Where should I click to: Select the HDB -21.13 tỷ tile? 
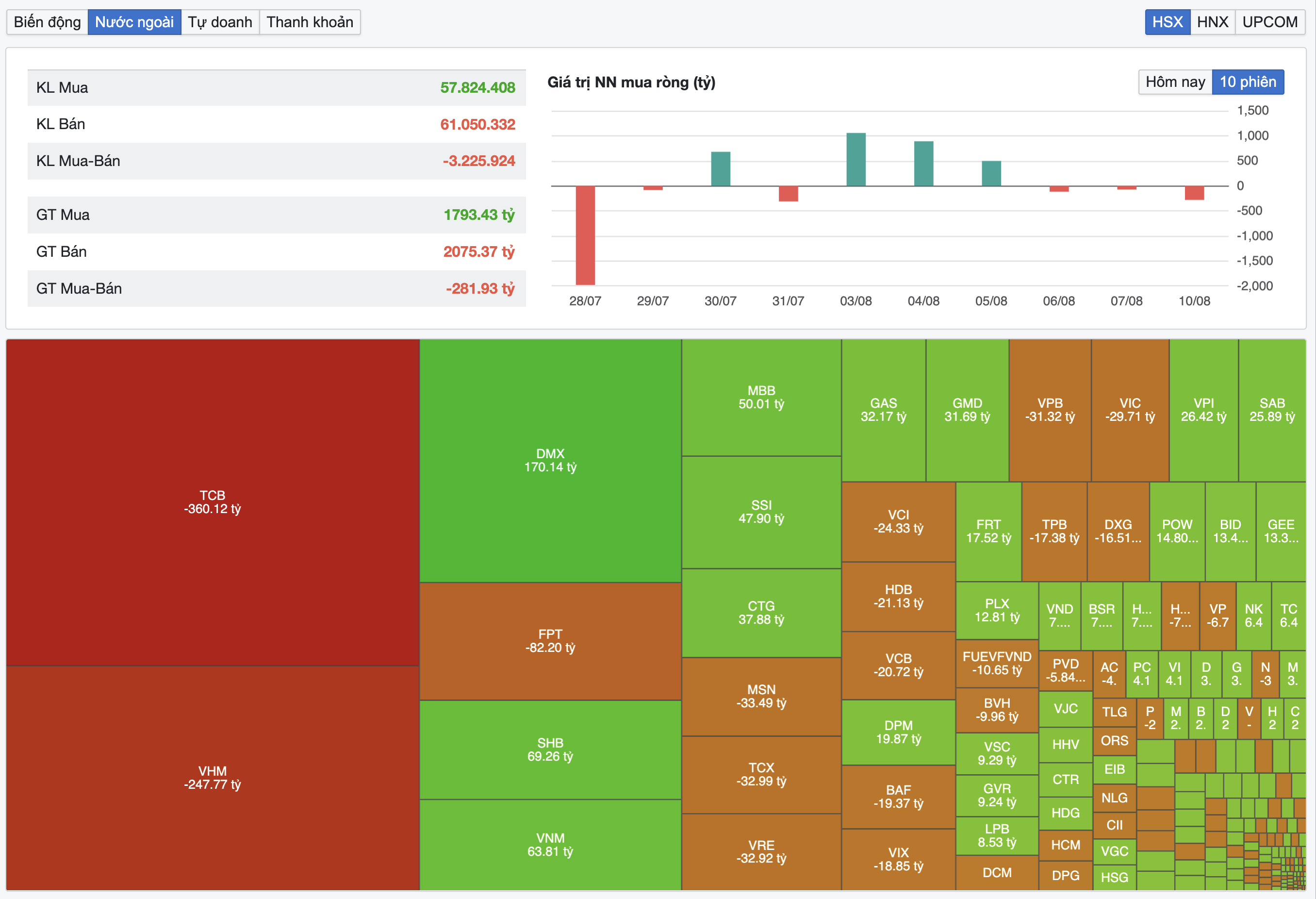(x=899, y=597)
